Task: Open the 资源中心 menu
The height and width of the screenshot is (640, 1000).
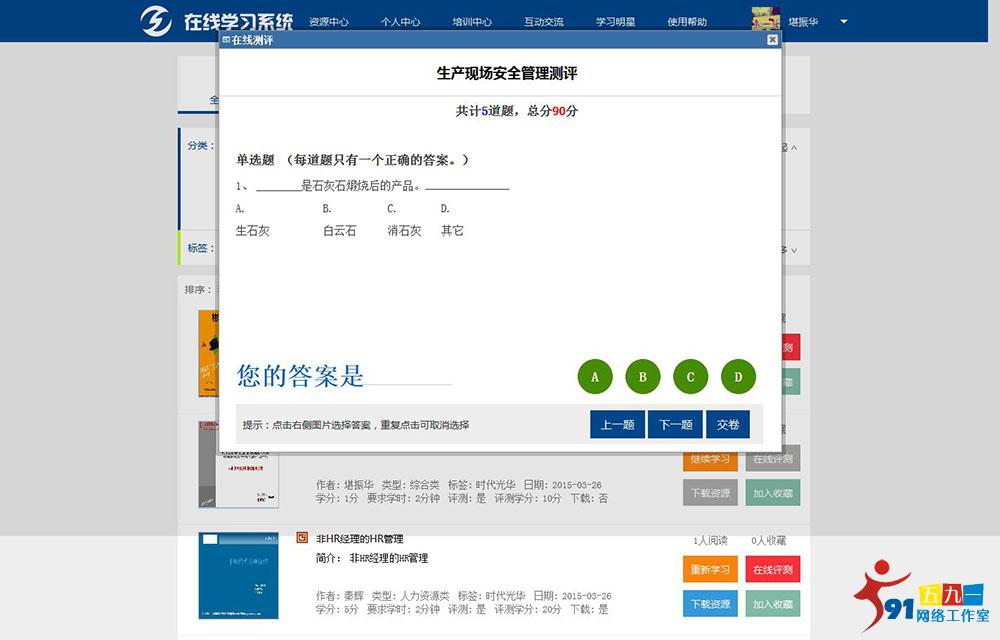Action: click(330, 19)
